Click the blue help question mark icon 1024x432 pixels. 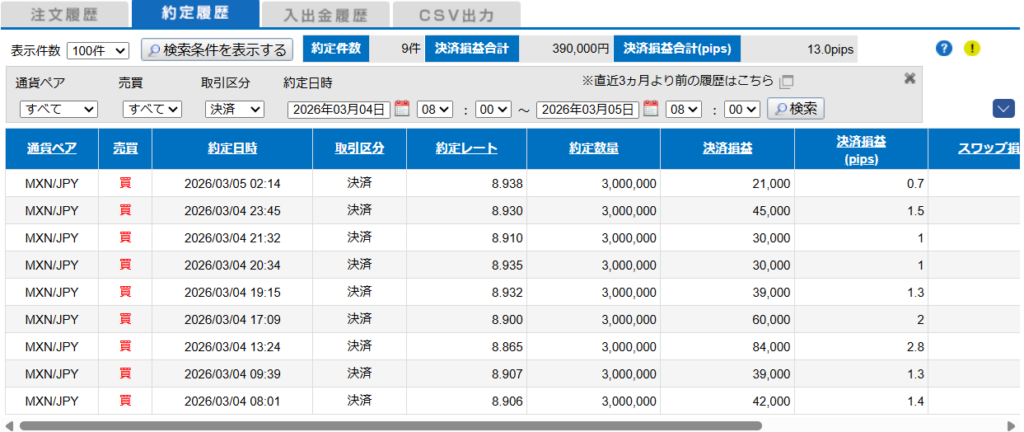pos(943,48)
